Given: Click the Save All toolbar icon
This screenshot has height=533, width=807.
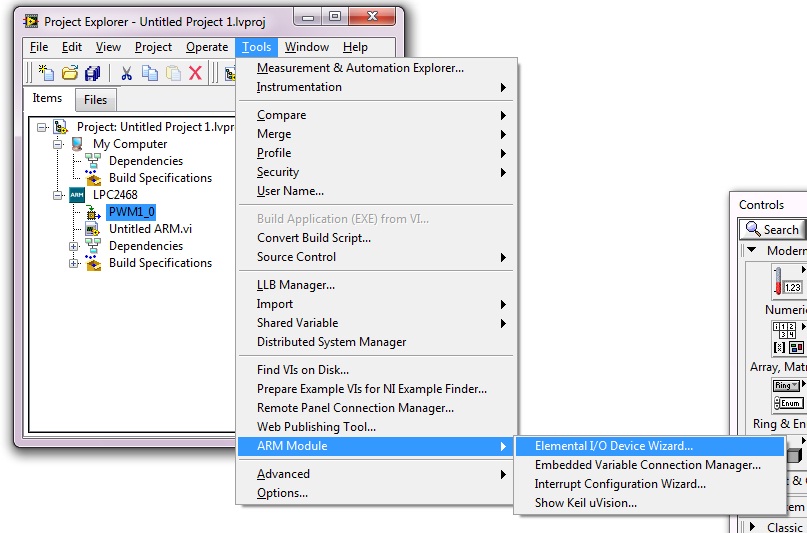Looking at the screenshot, I should coord(93,73).
